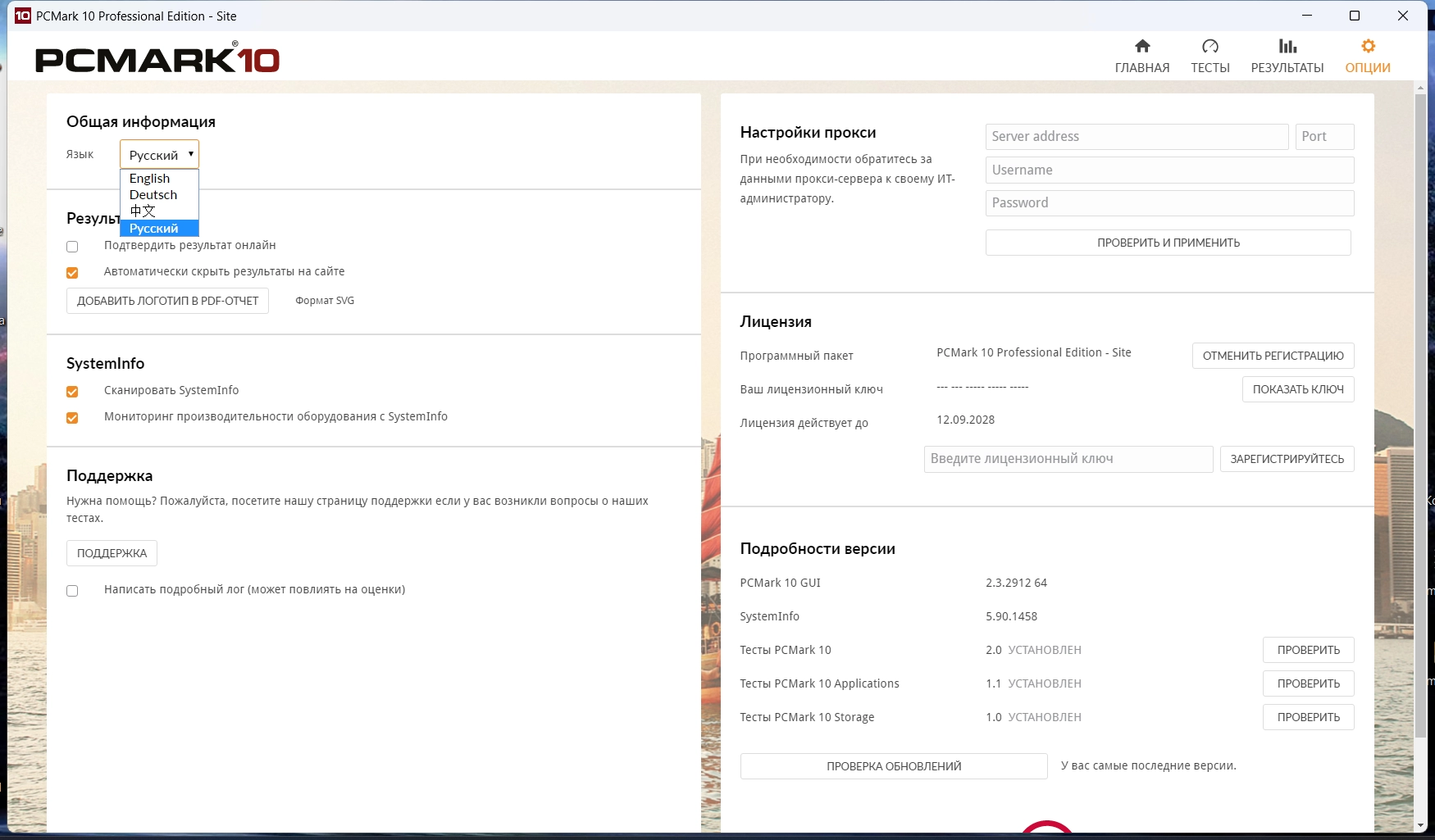
Task: Click the Password proxy field
Action: 1170,203
